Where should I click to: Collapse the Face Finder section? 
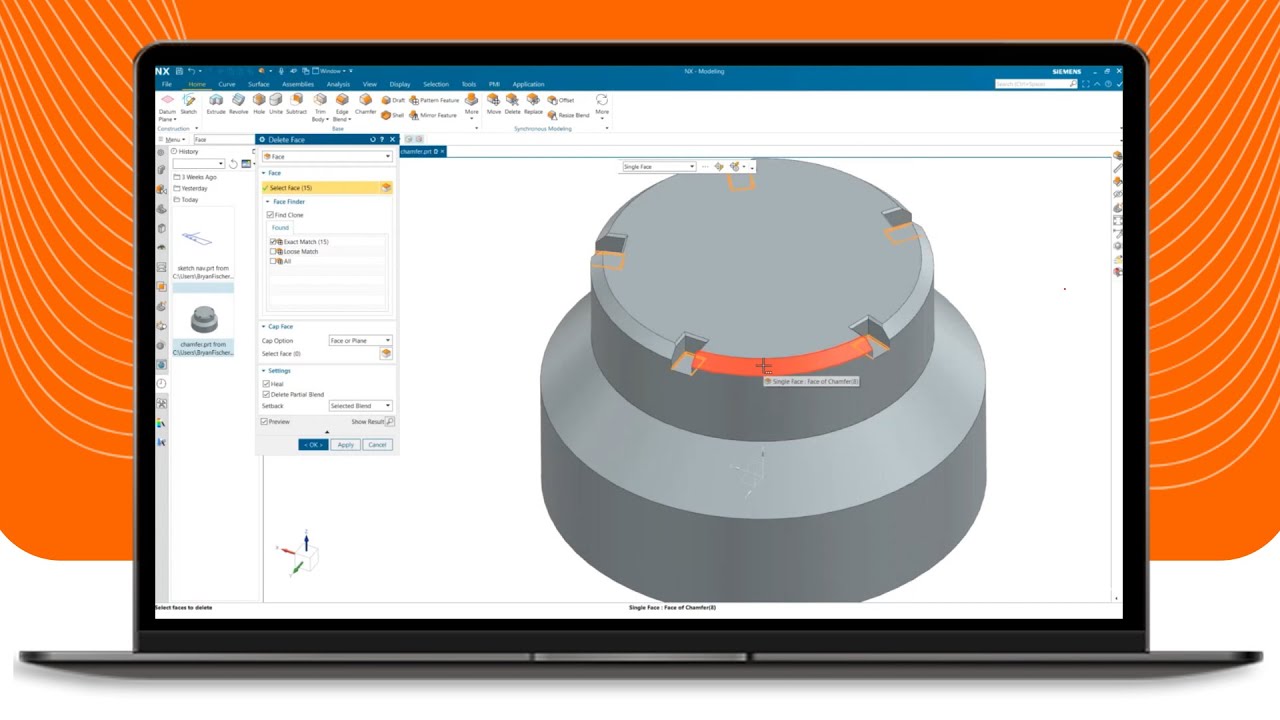click(267, 202)
